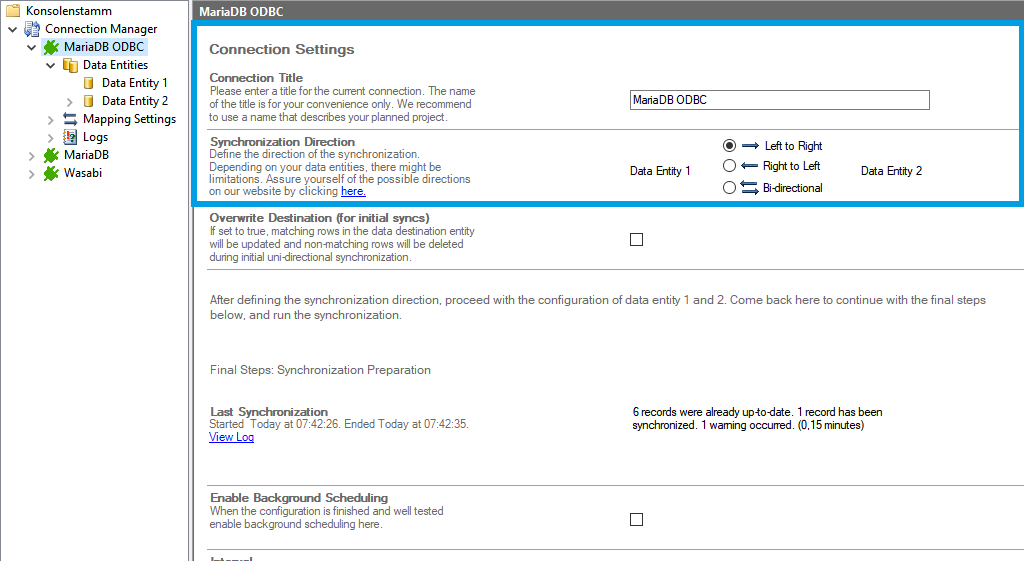
Task: Expand the Data Entity 2 node
Action: pos(70,101)
